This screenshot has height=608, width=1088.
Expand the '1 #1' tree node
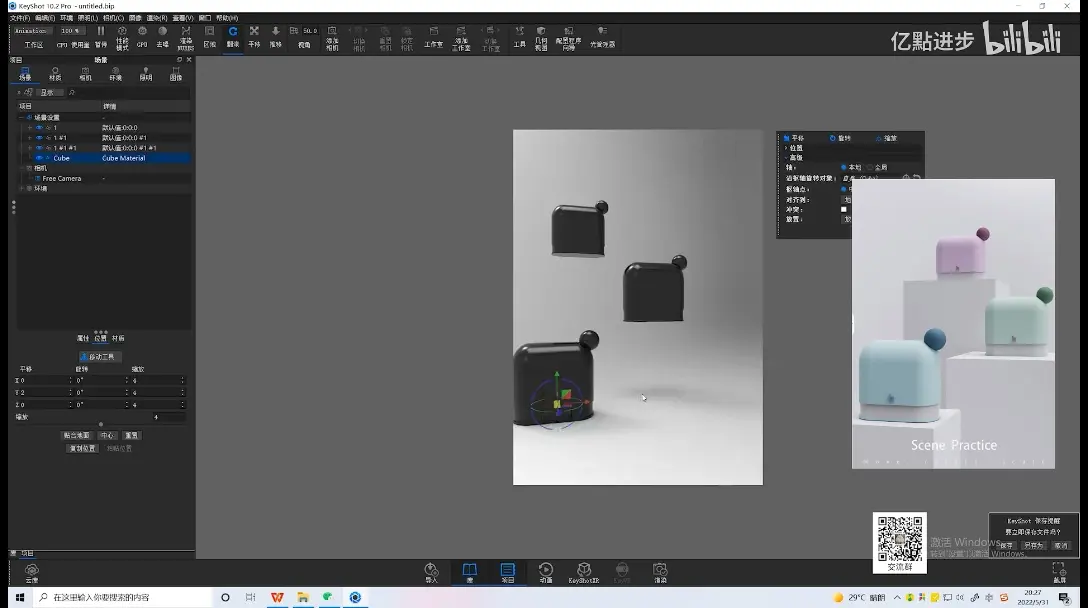[30, 137]
